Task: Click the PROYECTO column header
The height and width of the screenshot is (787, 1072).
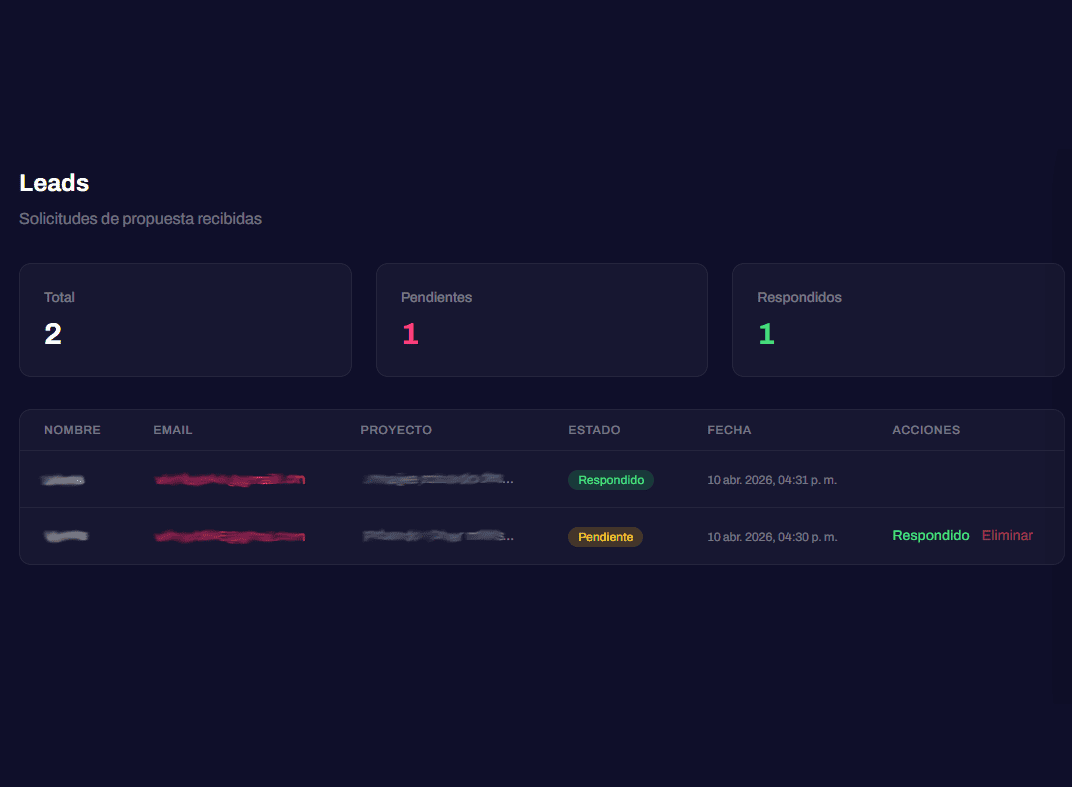Action: (396, 430)
